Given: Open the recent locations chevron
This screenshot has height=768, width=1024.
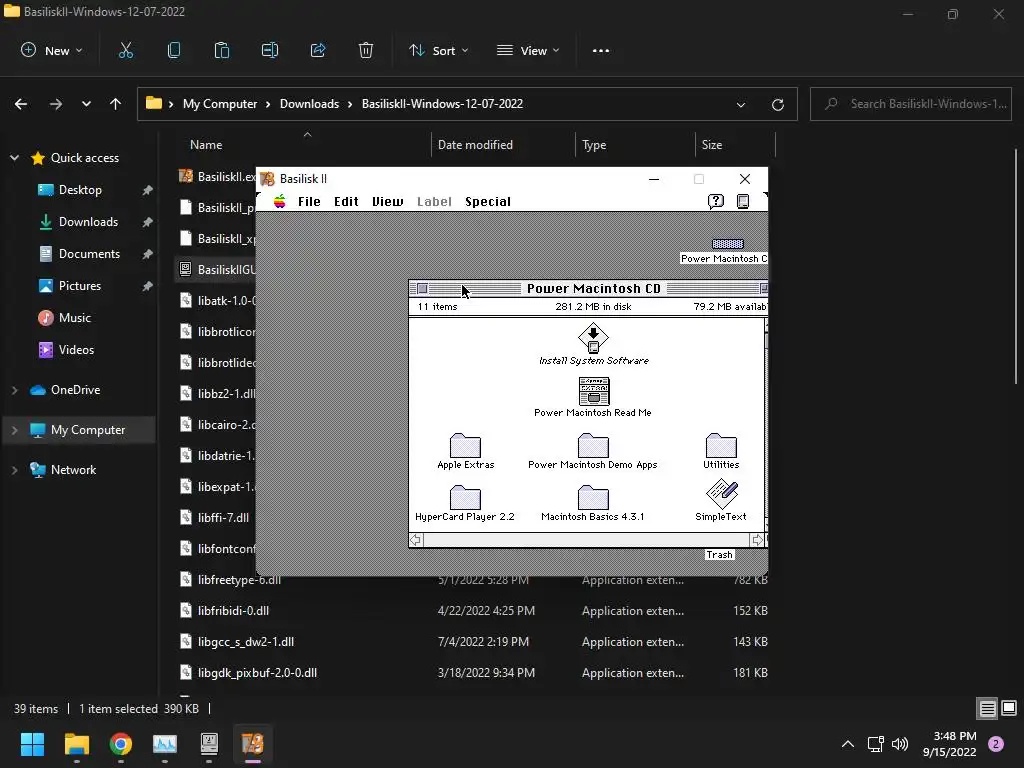Looking at the screenshot, I should [x=86, y=104].
